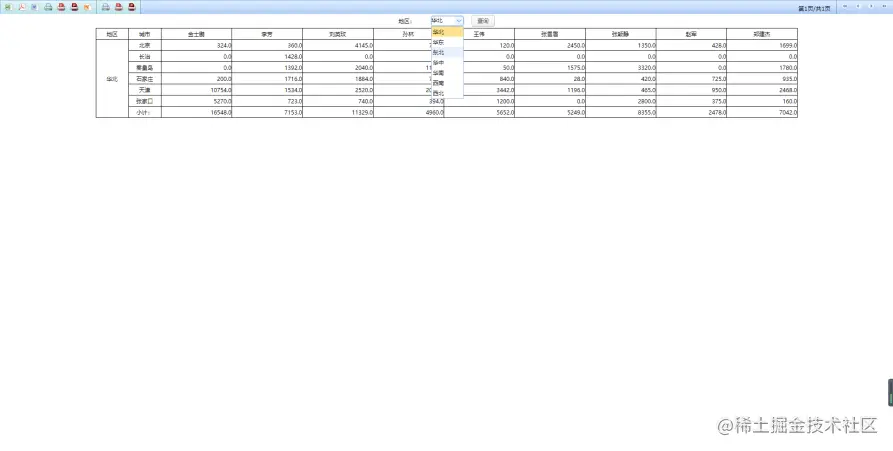Click the cell with value 1392.0
Screen dimensions: 893x451
pyautogui.click(x=267, y=67)
